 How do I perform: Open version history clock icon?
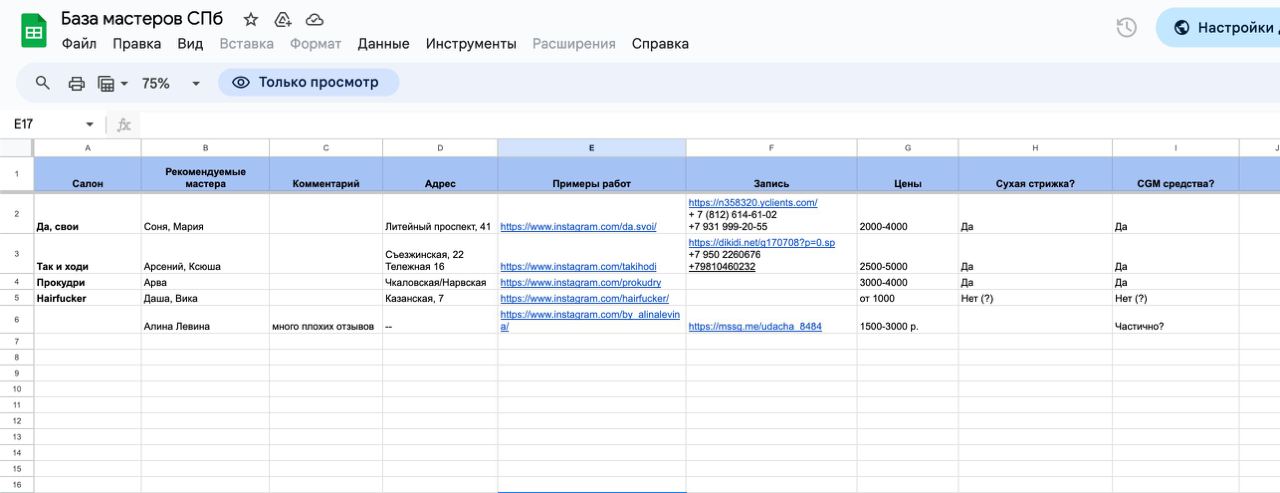click(x=1126, y=27)
